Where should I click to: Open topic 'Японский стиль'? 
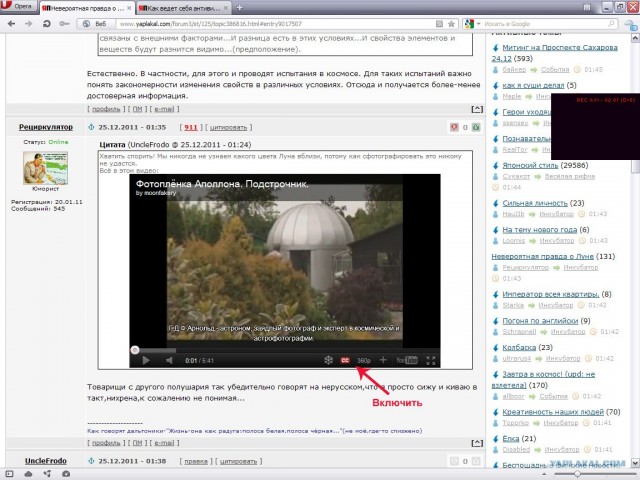[530, 165]
